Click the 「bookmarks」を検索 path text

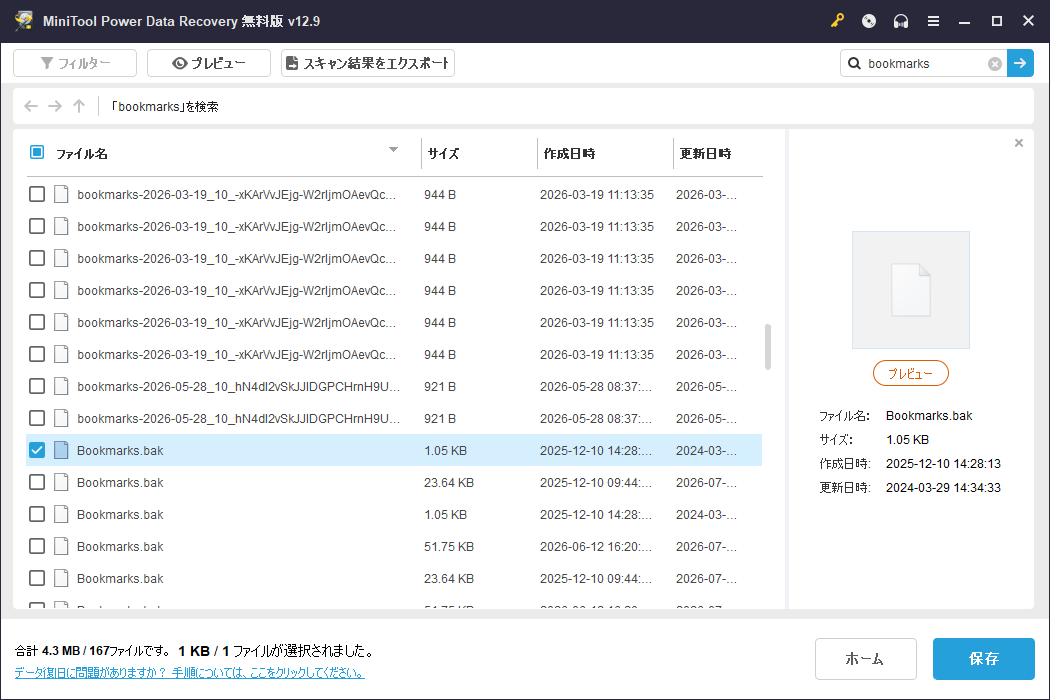pos(164,107)
